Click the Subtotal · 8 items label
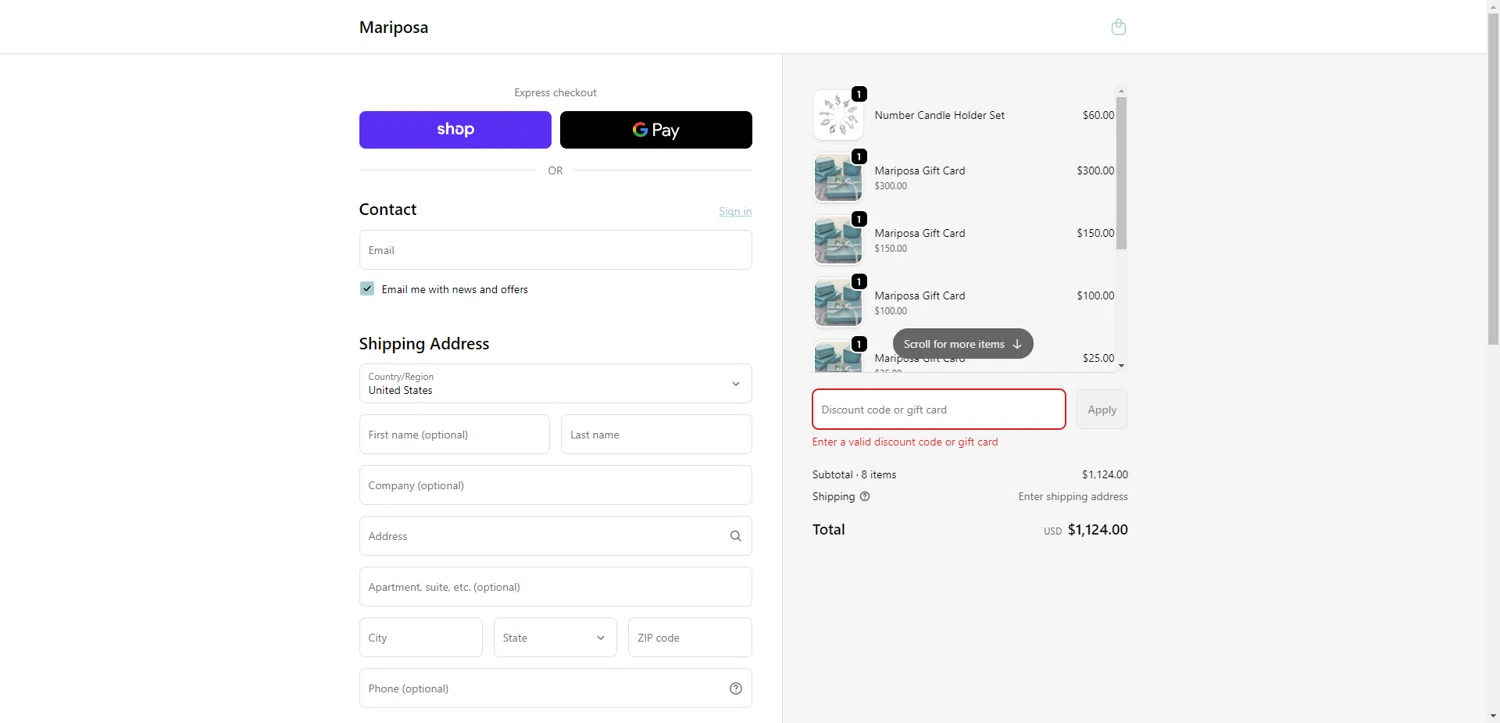Screen dimensions: 1500x723 (854, 475)
